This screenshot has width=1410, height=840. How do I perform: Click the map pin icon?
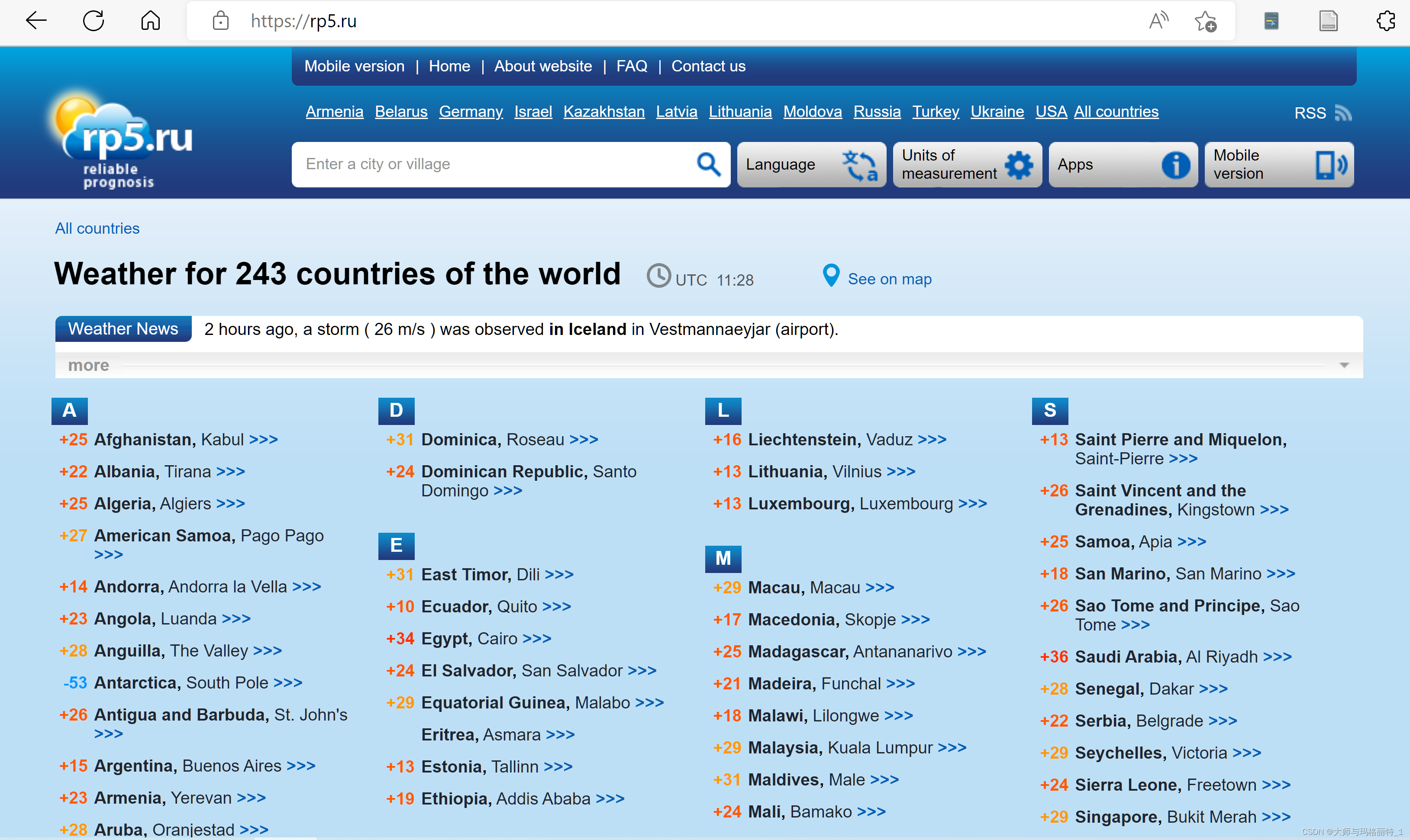(x=831, y=275)
